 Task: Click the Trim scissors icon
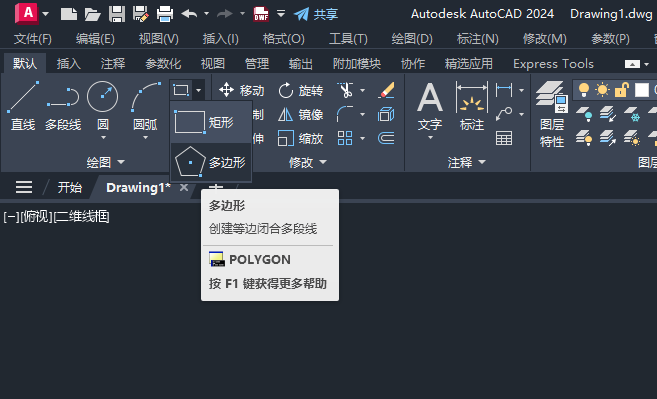345,90
